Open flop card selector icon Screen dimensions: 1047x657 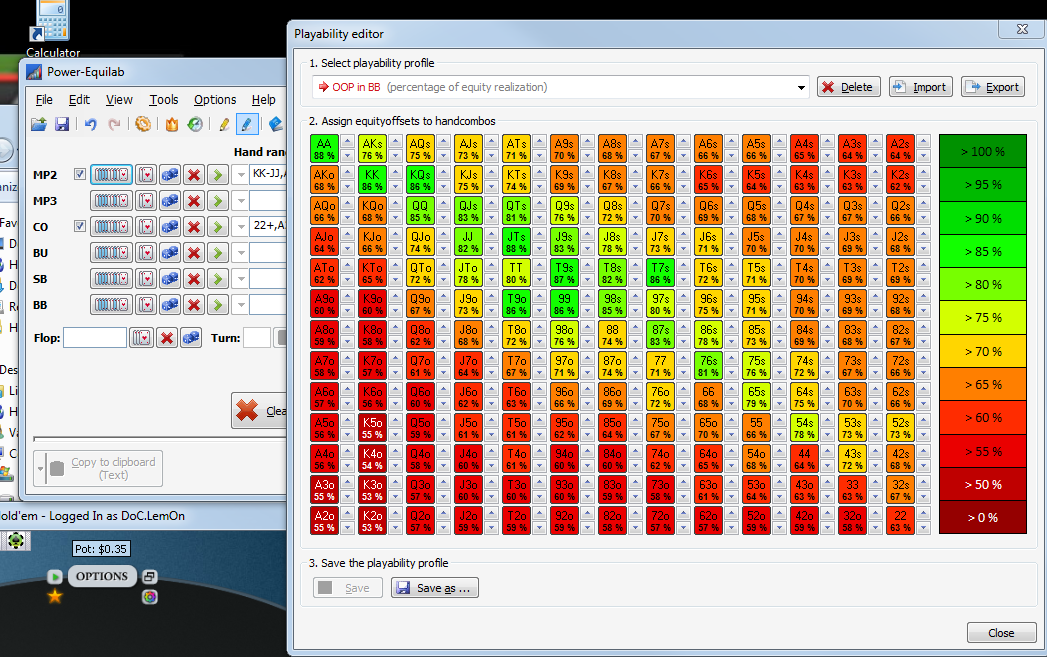[142, 338]
